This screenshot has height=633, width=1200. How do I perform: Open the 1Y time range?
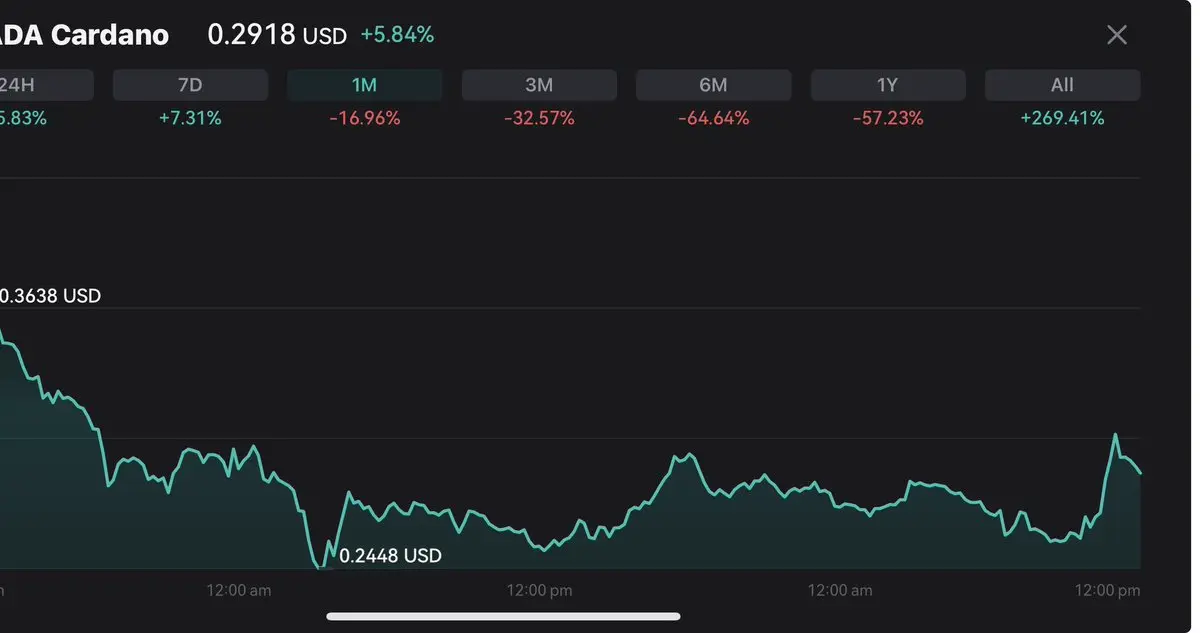[x=888, y=85]
